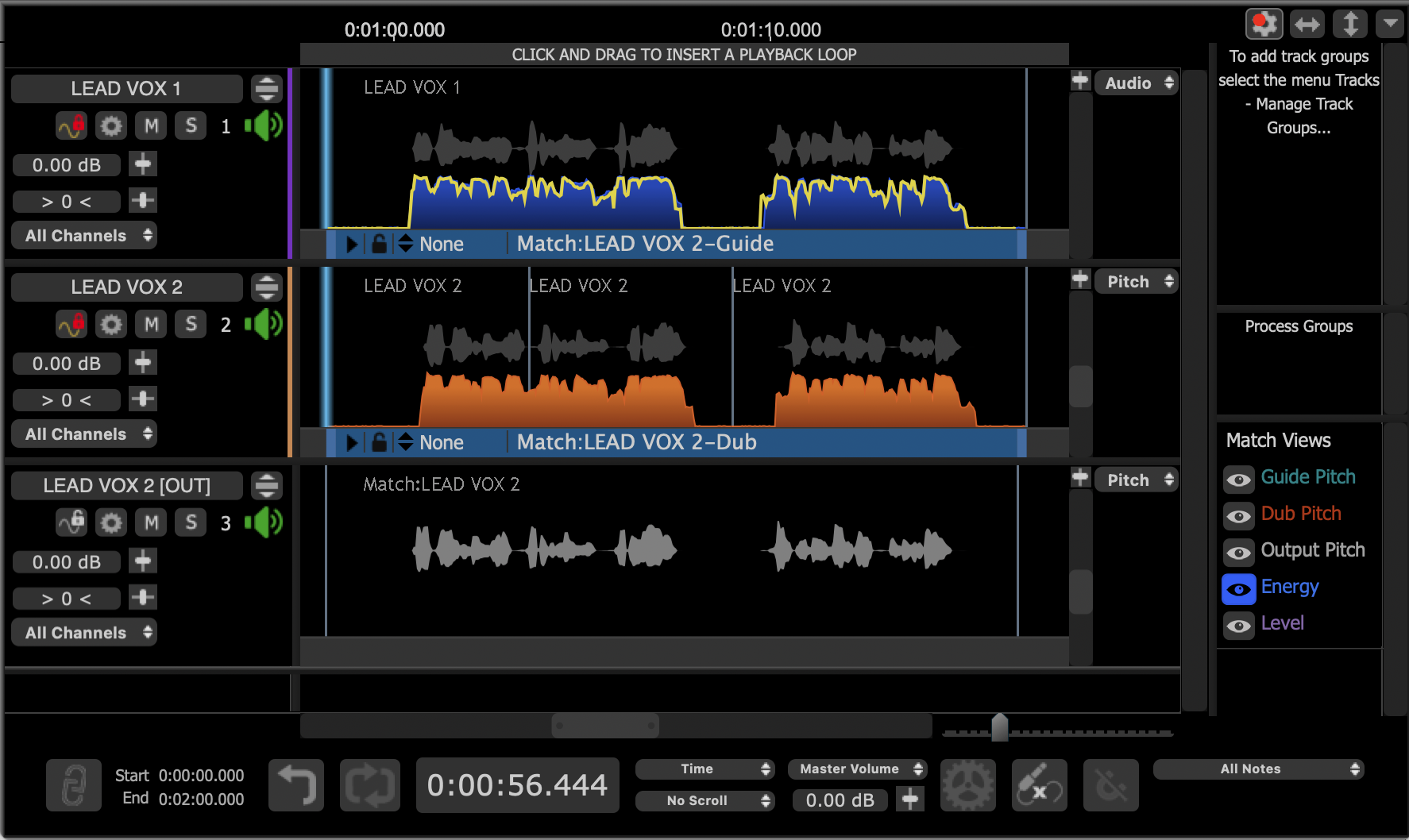The height and width of the screenshot is (840, 1409).
Task: Click the undo arrow button
Action: tap(295, 785)
